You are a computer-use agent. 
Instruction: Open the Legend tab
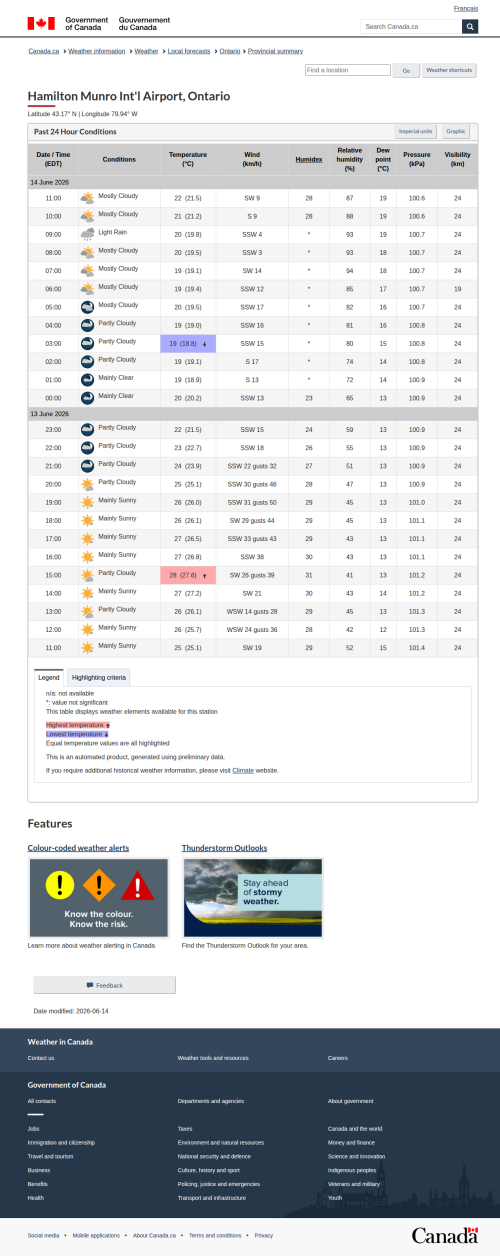pos(49,677)
